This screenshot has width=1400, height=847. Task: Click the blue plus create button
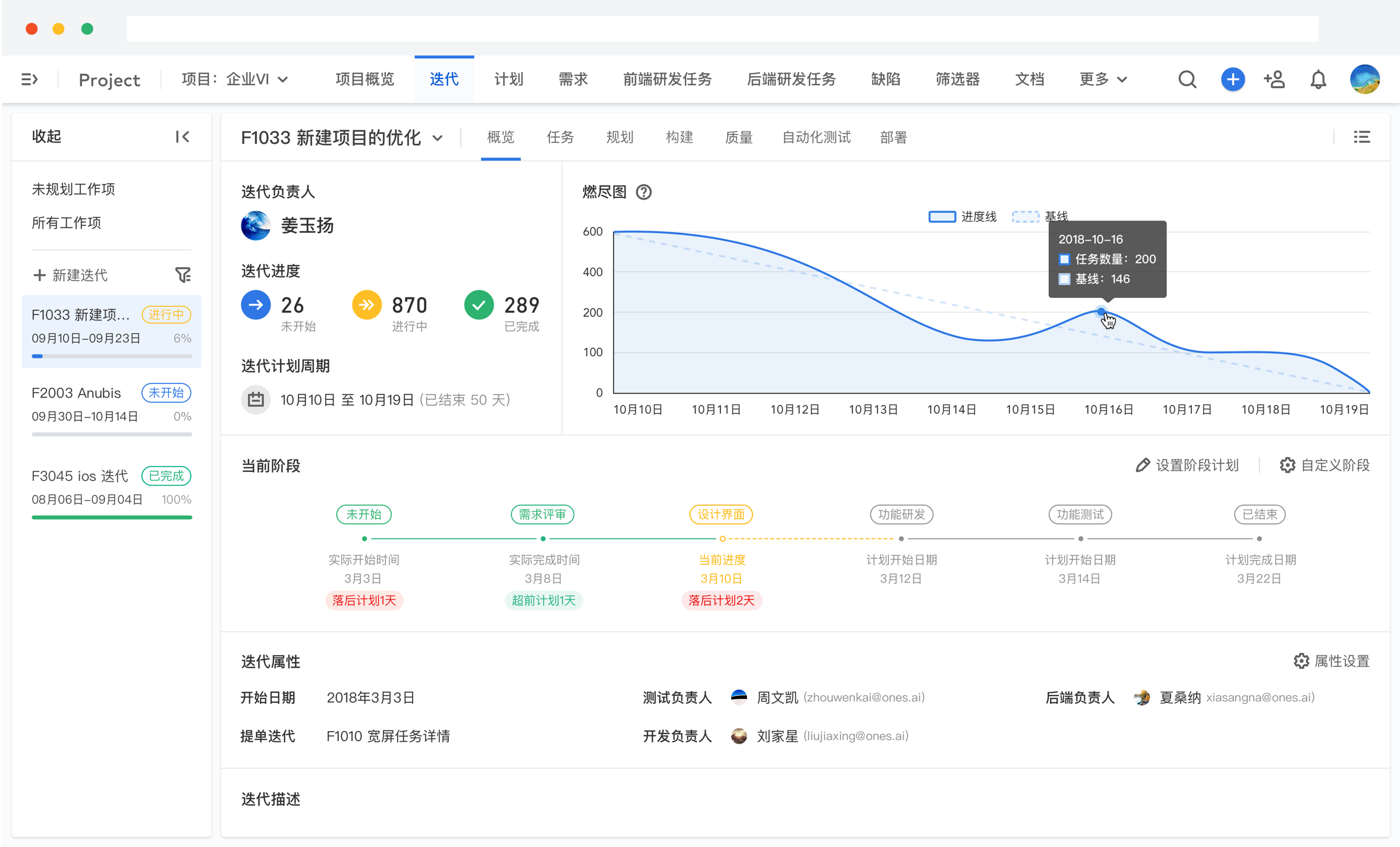[1232, 79]
